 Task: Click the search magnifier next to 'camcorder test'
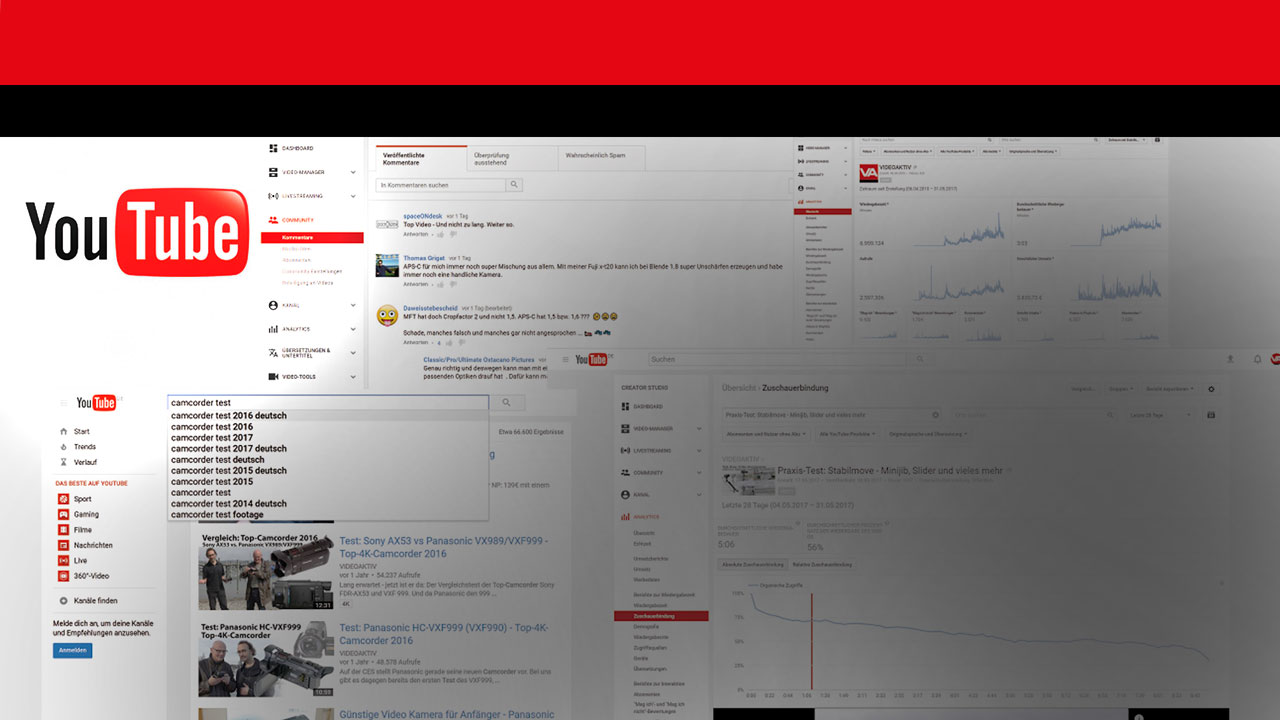tap(507, 403)
